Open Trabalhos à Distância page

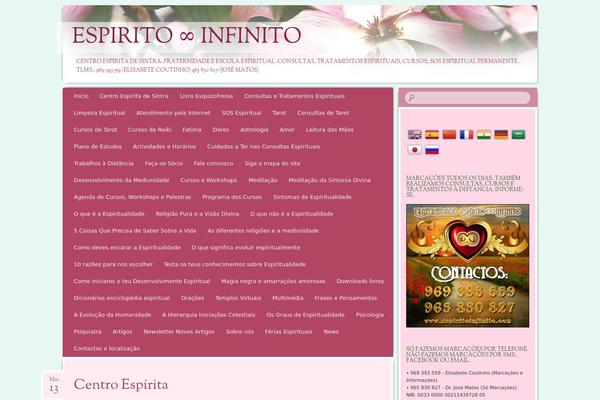tap(104, 163)
